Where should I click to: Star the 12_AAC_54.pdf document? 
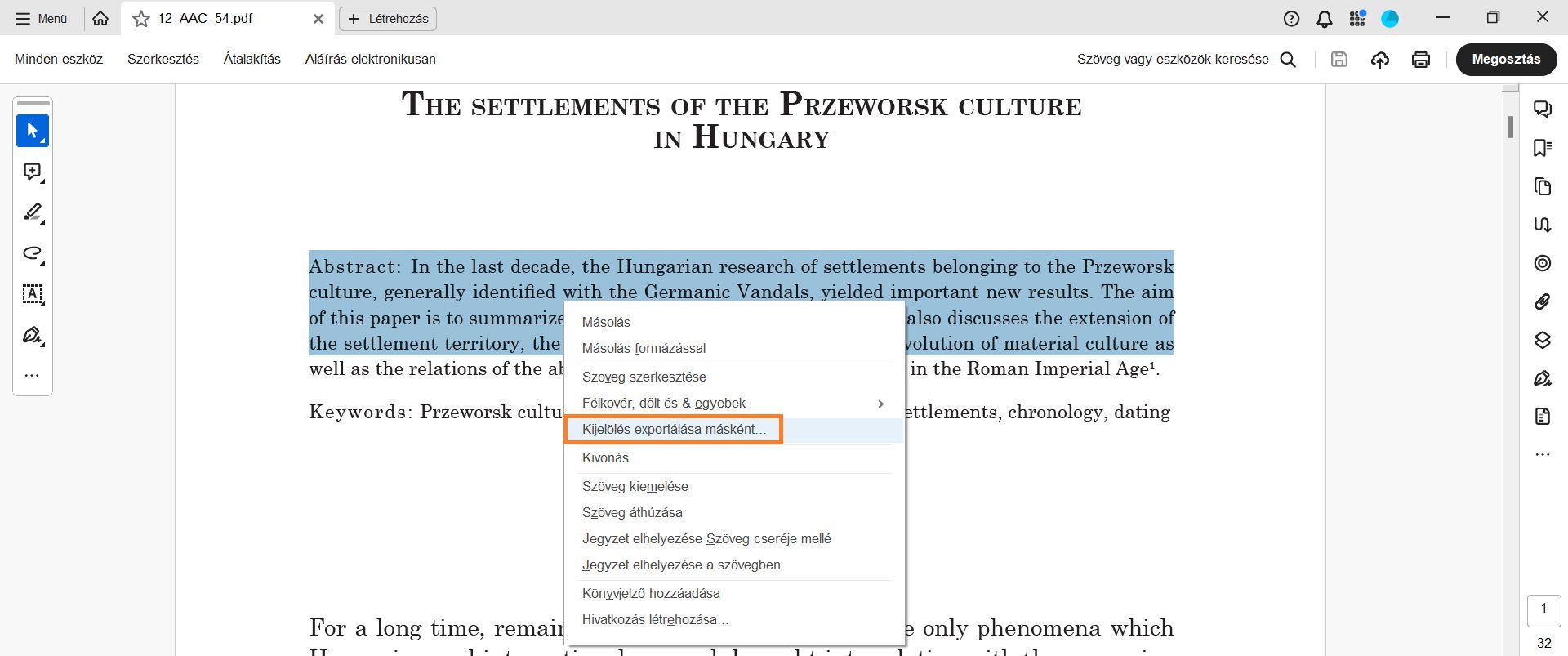point(141,19)
